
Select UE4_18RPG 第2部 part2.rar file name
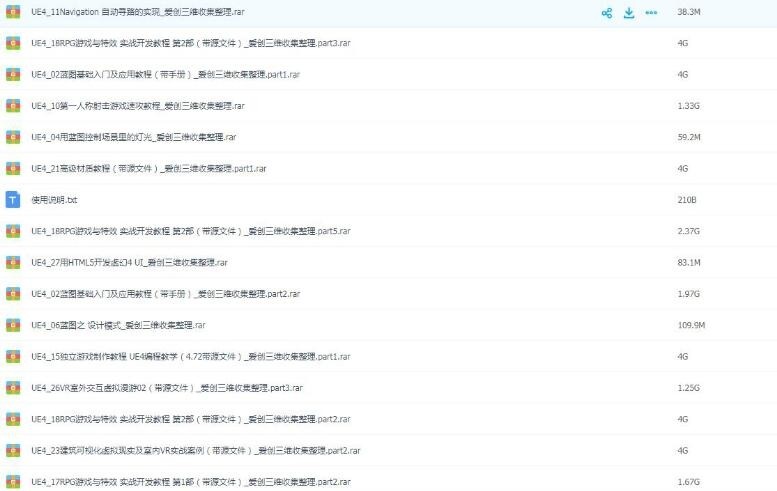pos(191,419)
